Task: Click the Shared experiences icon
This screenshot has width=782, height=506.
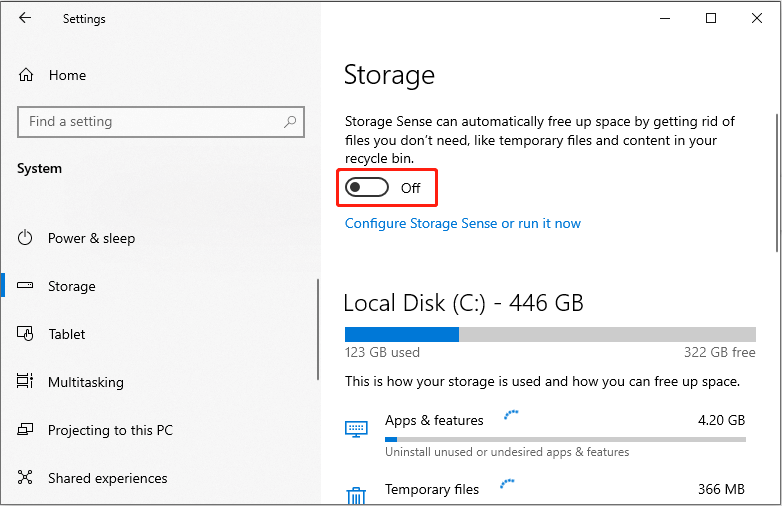Action: click(26, 478)
